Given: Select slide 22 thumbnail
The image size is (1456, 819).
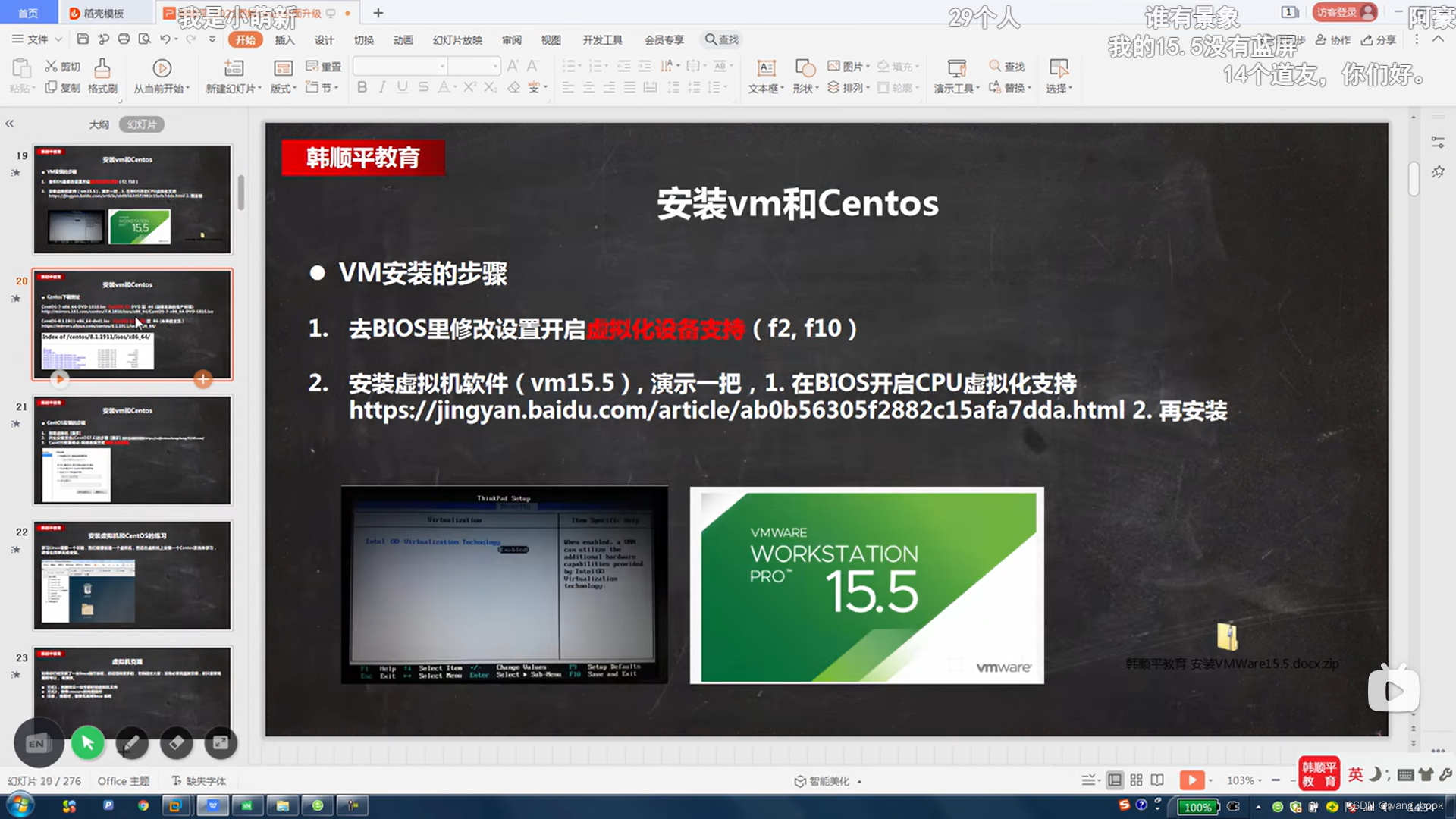Looking at the screenshot, I should click(132, 576).
